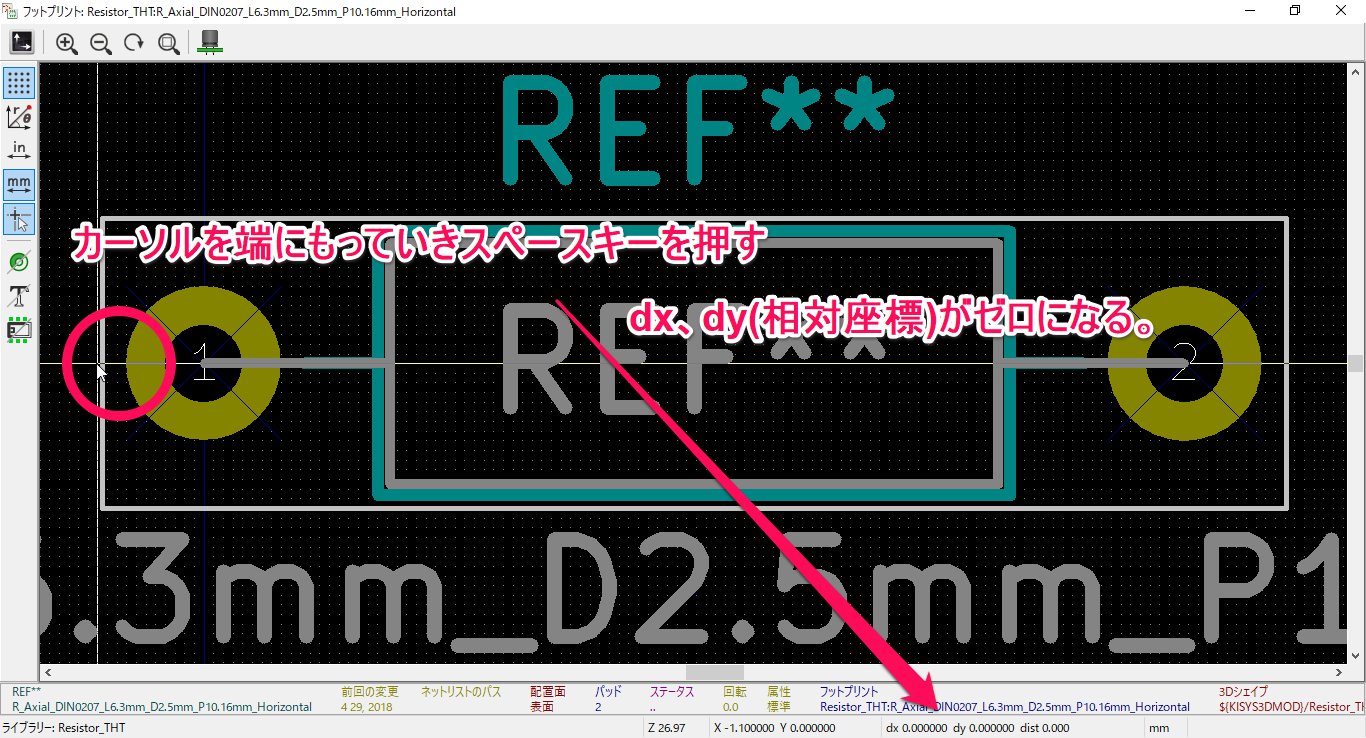Hide the dotted grid

tap(18, 83)
